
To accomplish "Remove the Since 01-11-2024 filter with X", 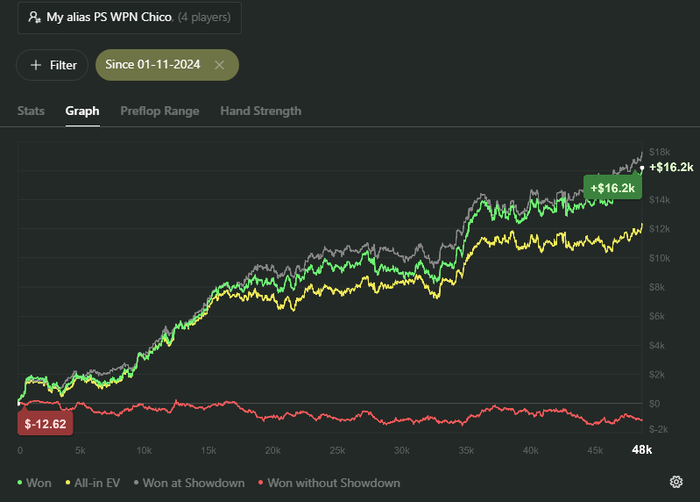I will pyautogui.click(x=219, y=65).
